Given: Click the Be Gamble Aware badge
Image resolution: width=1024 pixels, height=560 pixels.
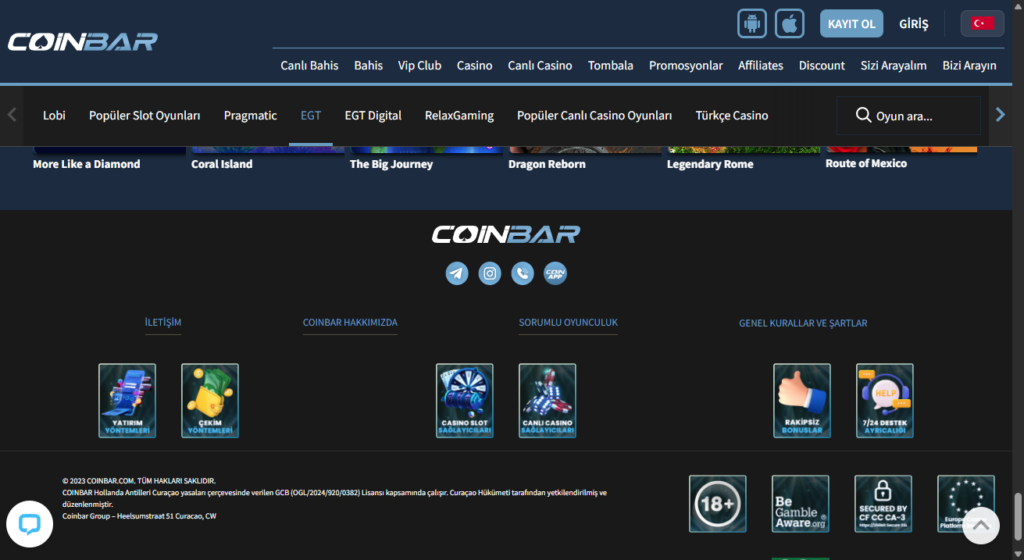Looking at the screenshot, I should (x=800, y=504).
